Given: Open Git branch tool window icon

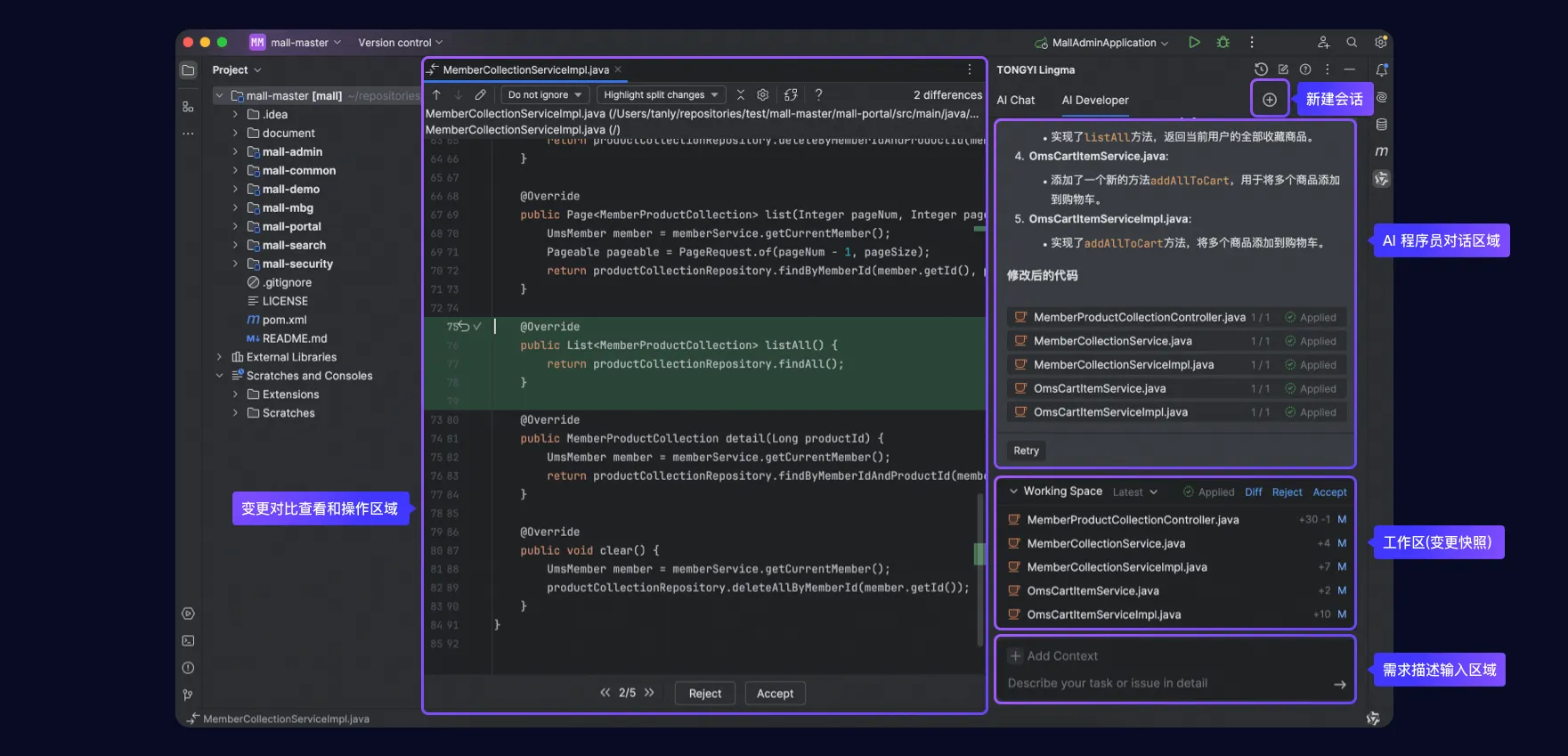Looking at the screenshot, I should tap(188, 695).
